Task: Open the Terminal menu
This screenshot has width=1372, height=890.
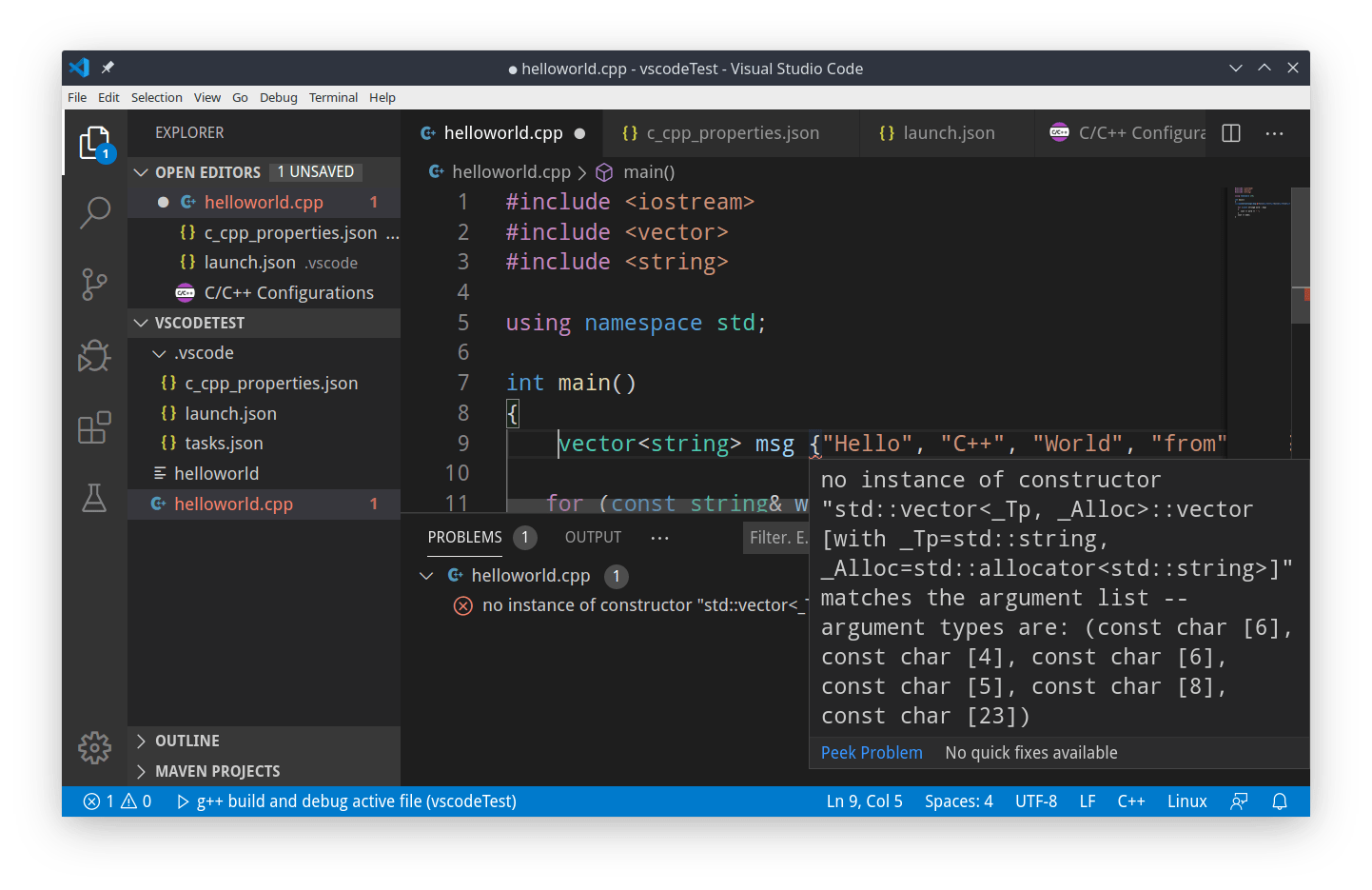Action: (333, 97)
